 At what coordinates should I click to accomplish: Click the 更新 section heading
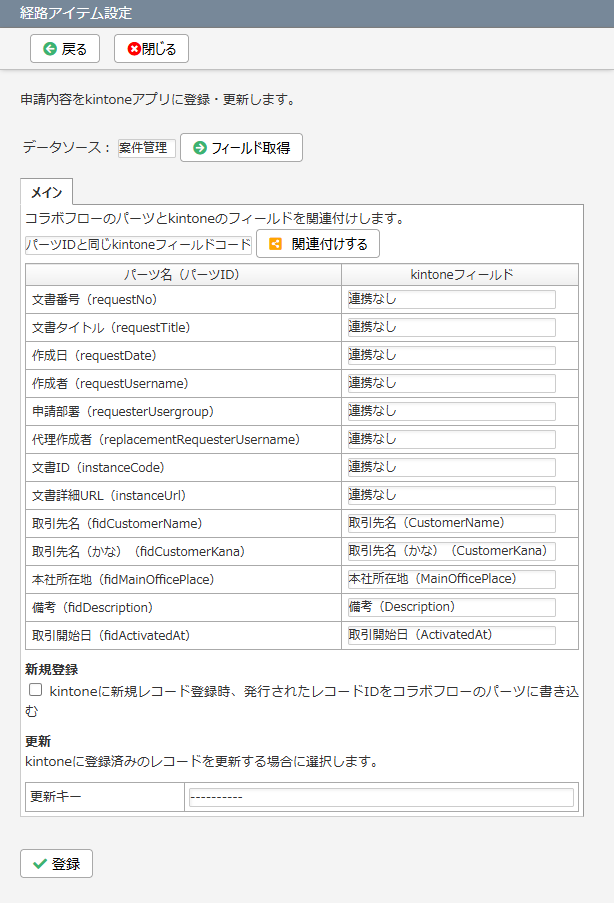(x=38, y=741)
